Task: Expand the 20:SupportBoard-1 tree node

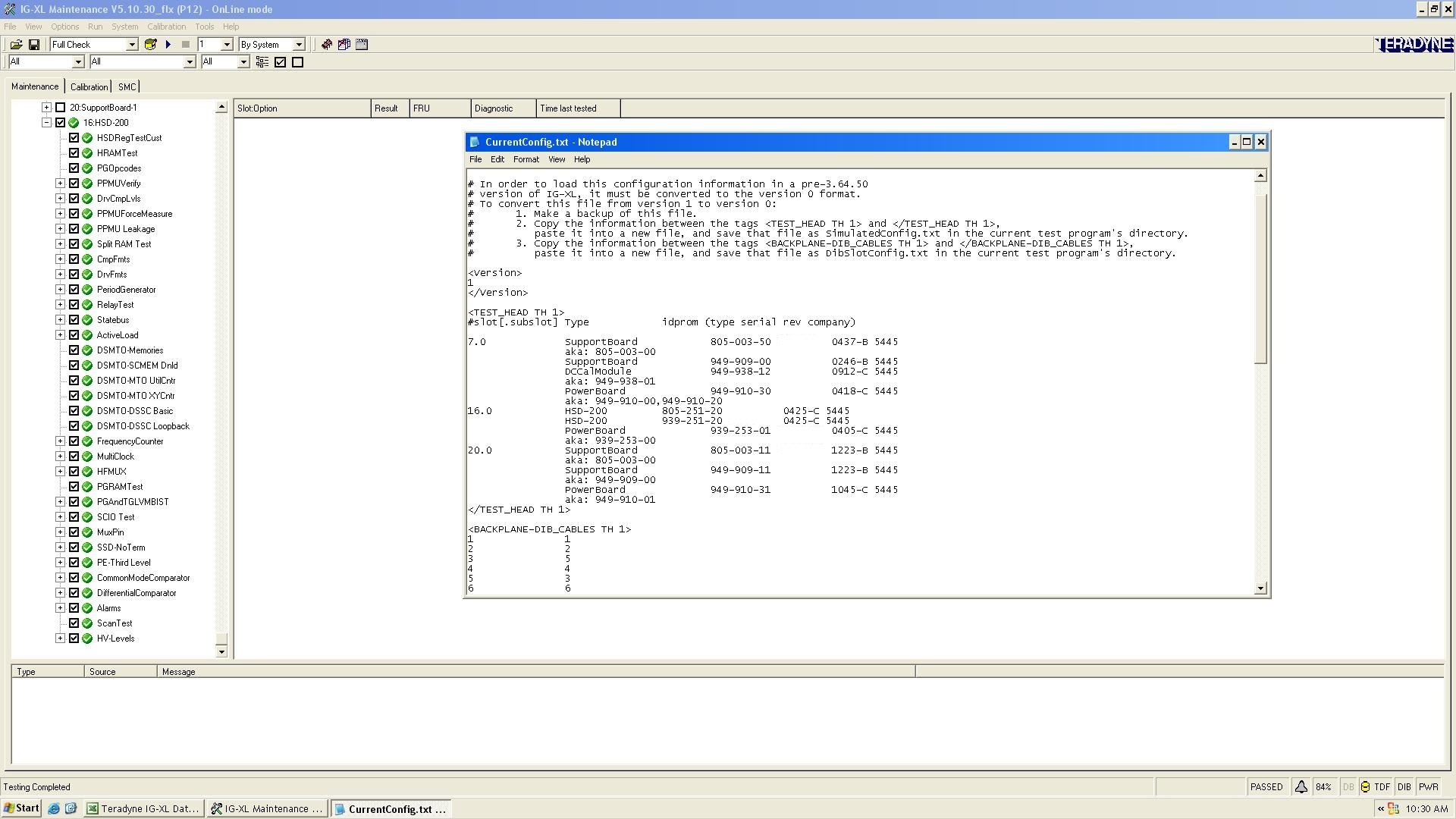Action: 46,108
